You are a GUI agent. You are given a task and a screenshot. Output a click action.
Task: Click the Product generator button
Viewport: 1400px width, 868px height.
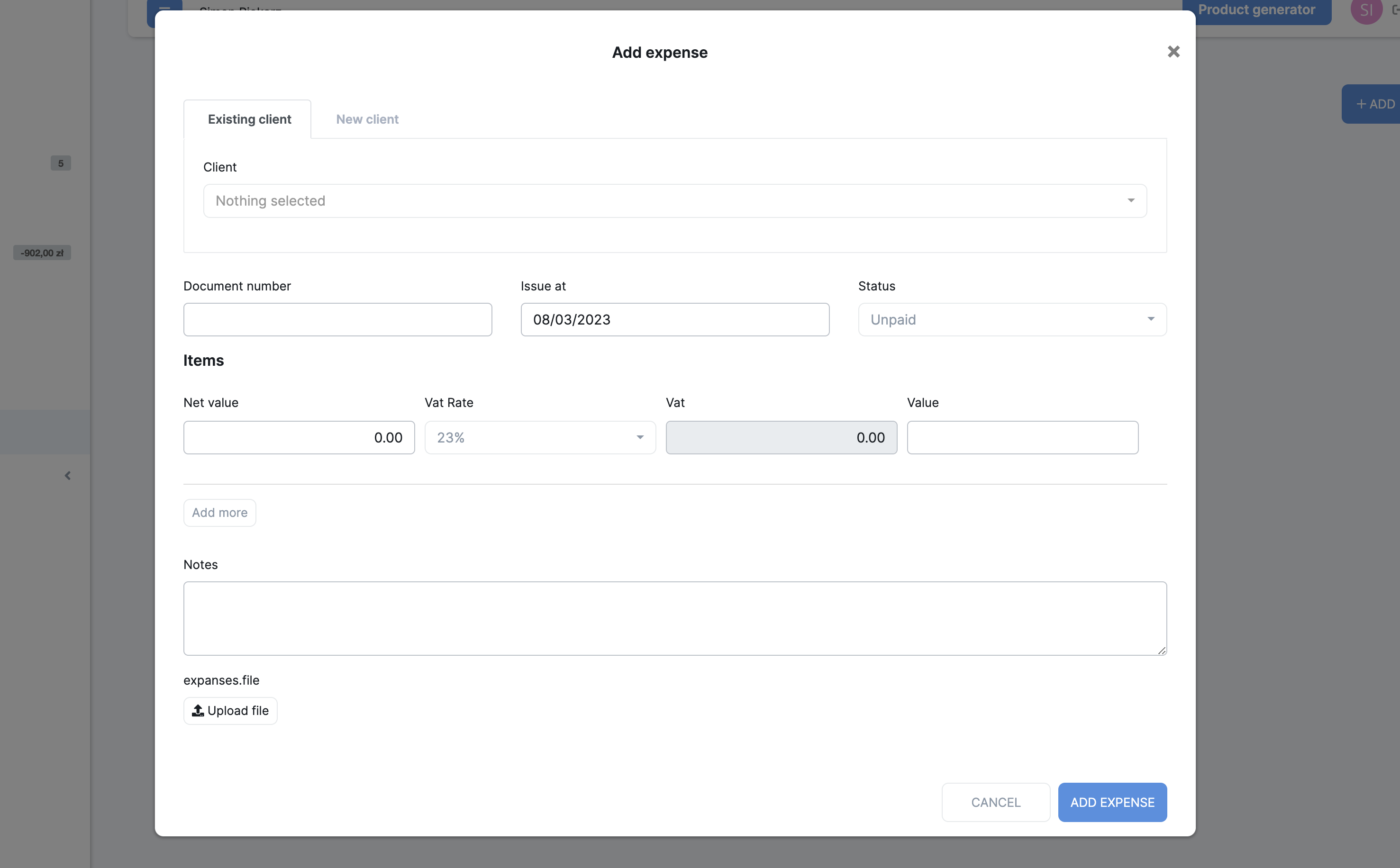pos(1256,10)
